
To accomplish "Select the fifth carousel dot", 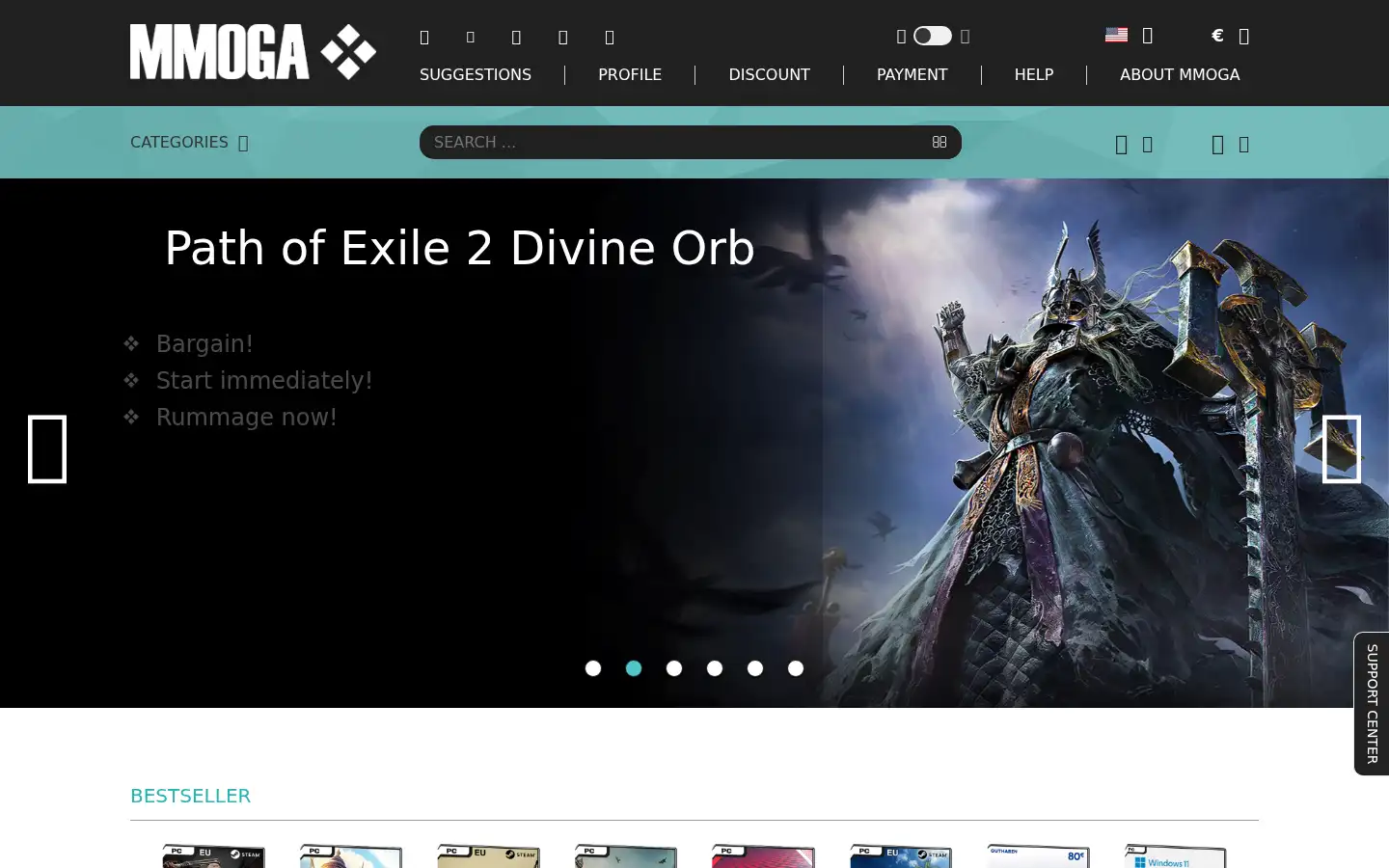I will 755,668.
